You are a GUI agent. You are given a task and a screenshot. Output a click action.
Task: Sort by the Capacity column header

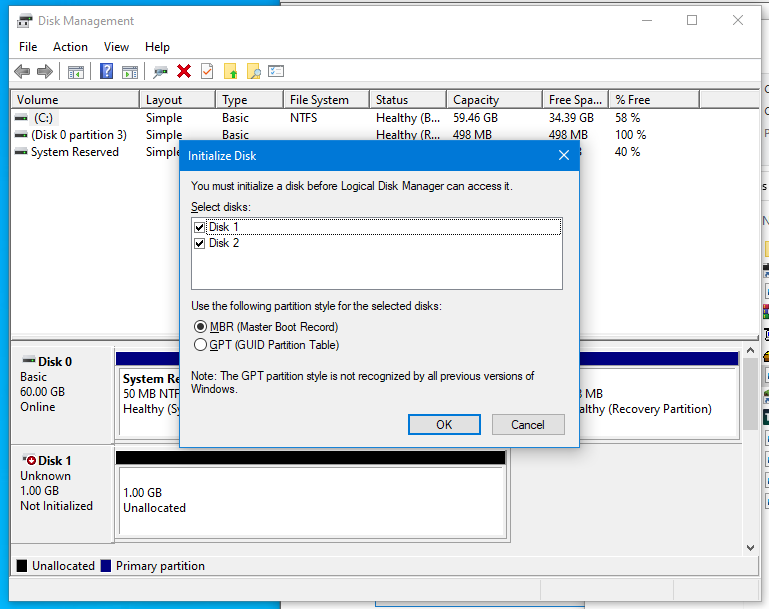495,100
